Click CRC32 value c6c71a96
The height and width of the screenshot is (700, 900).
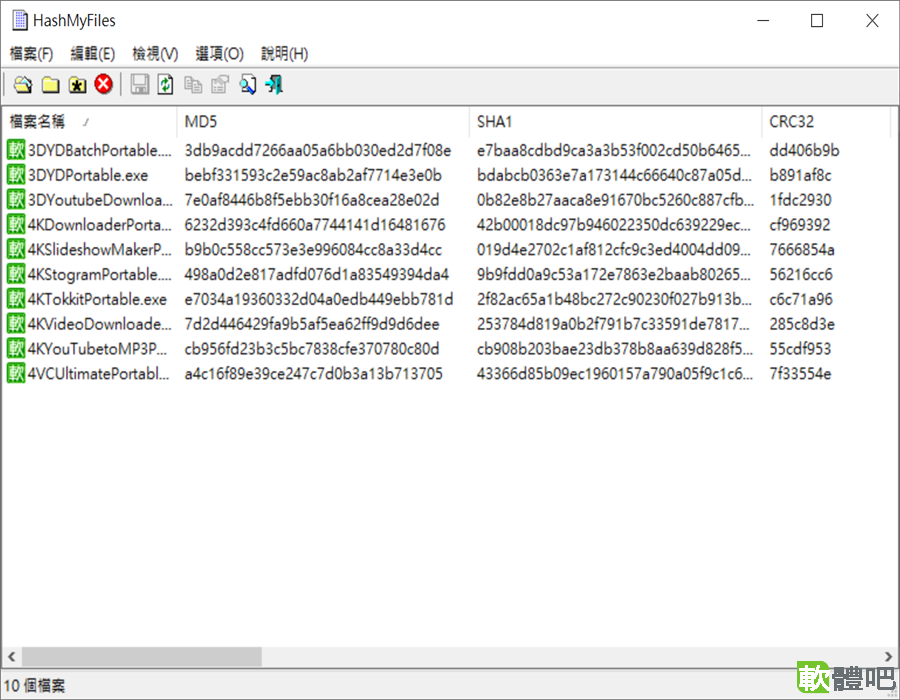click(x=800, y=299)
